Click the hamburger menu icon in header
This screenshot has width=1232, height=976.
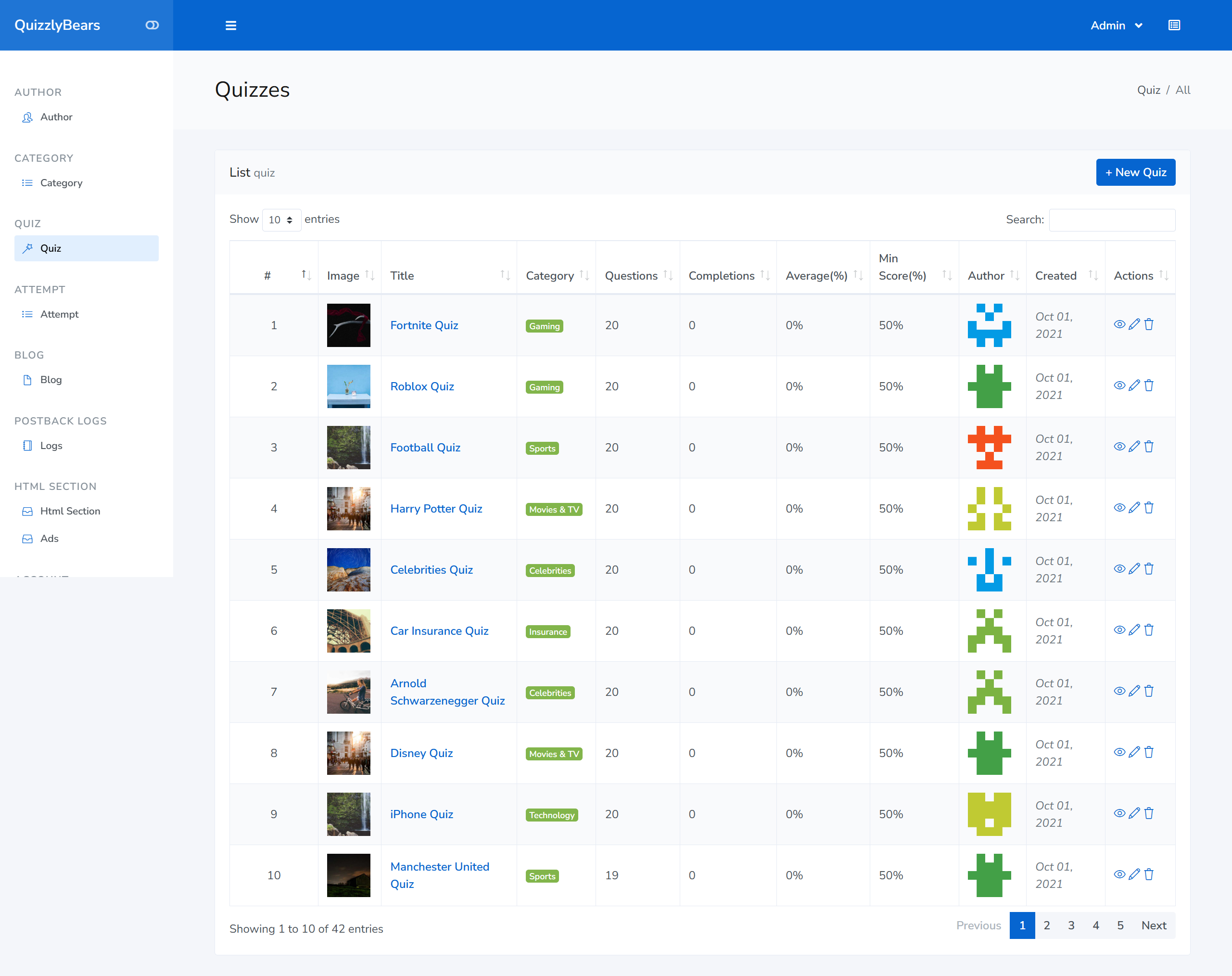[x=231, y=25]
